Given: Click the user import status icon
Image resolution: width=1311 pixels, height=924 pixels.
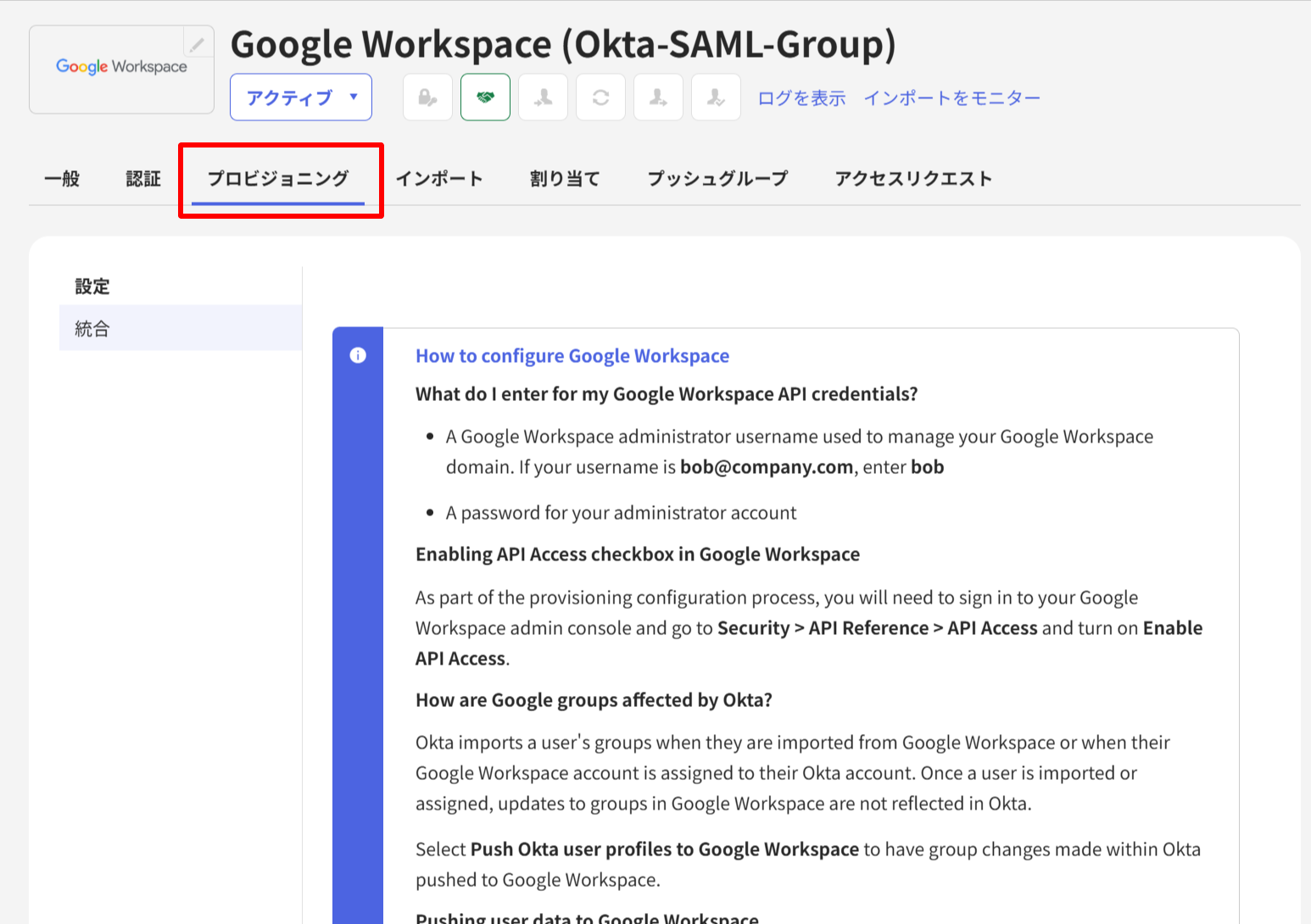Looking at the screenshot, I should click(543, 97).
